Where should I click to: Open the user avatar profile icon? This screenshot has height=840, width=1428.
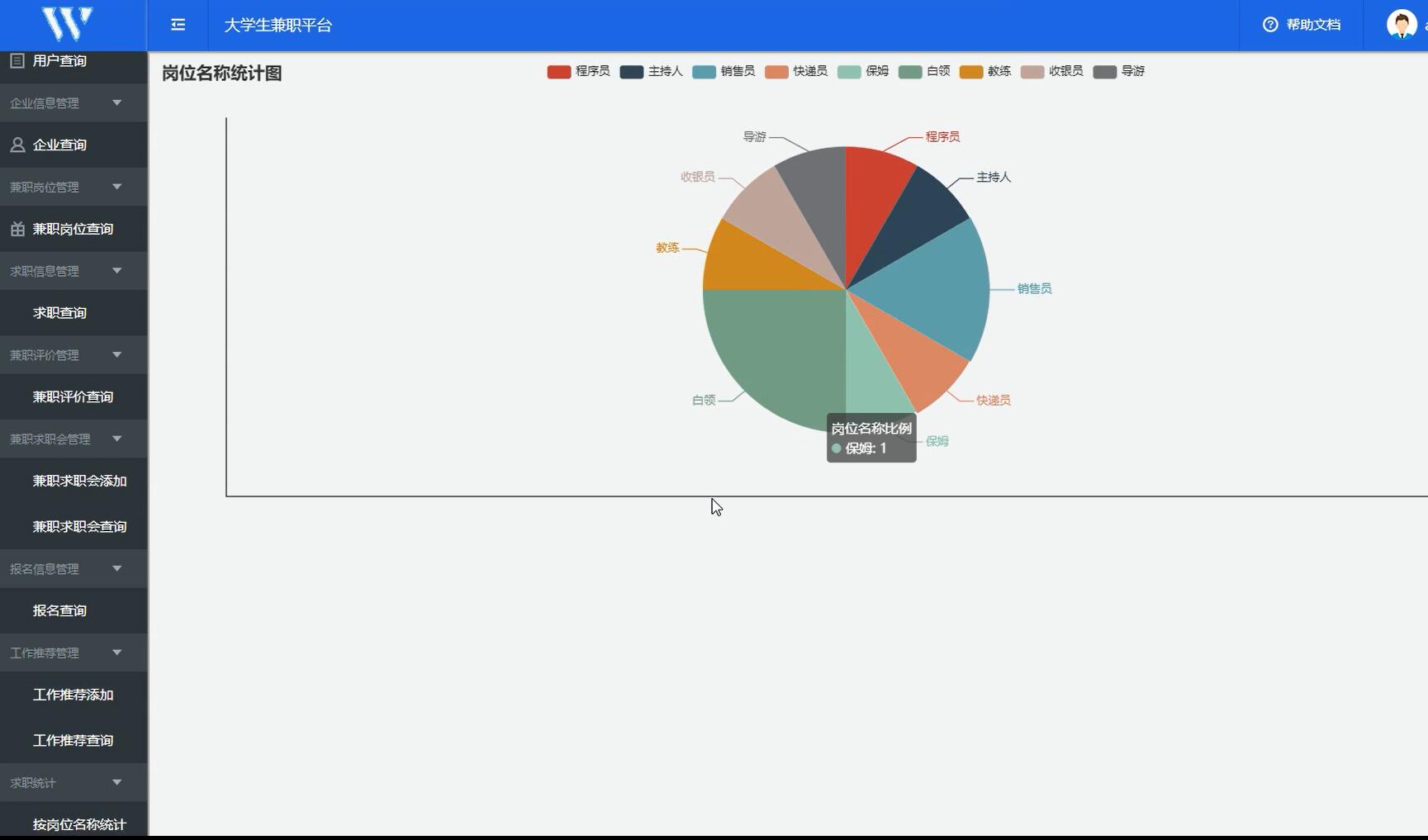1401,25
